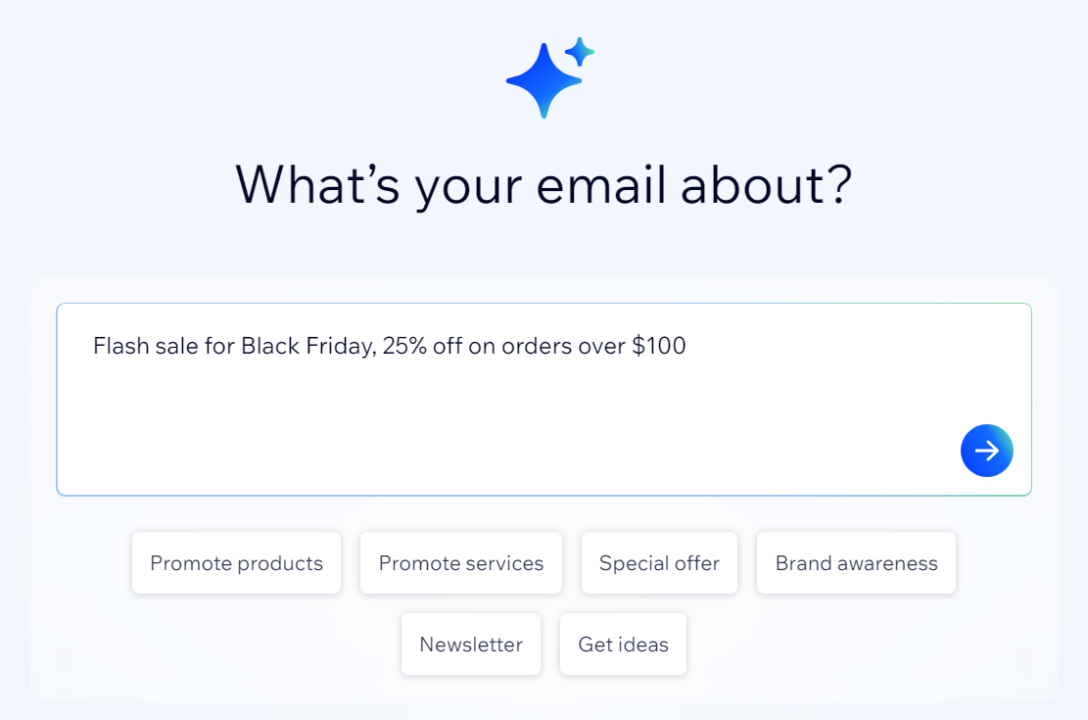This screenshot has width=1088, height=720.
Task: Click the "What's your email about?" heading
Action: 543,185
